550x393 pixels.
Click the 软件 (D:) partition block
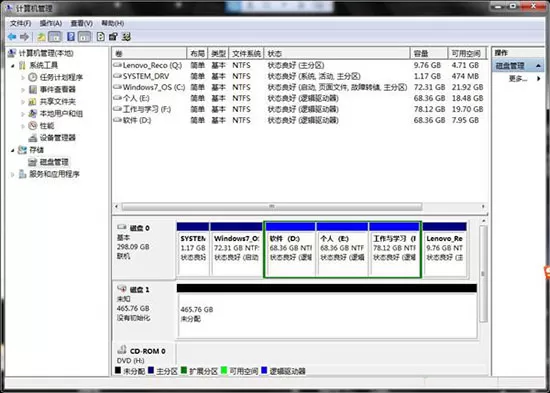[290, 249]
